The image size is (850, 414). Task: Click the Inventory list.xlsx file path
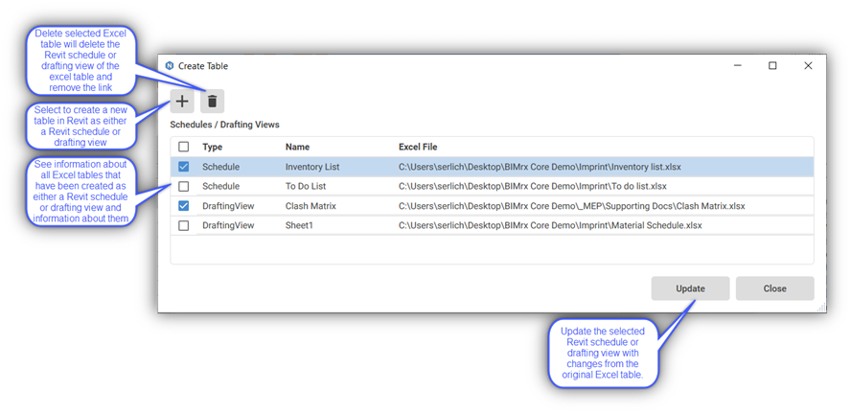click(x=539, y=167)
